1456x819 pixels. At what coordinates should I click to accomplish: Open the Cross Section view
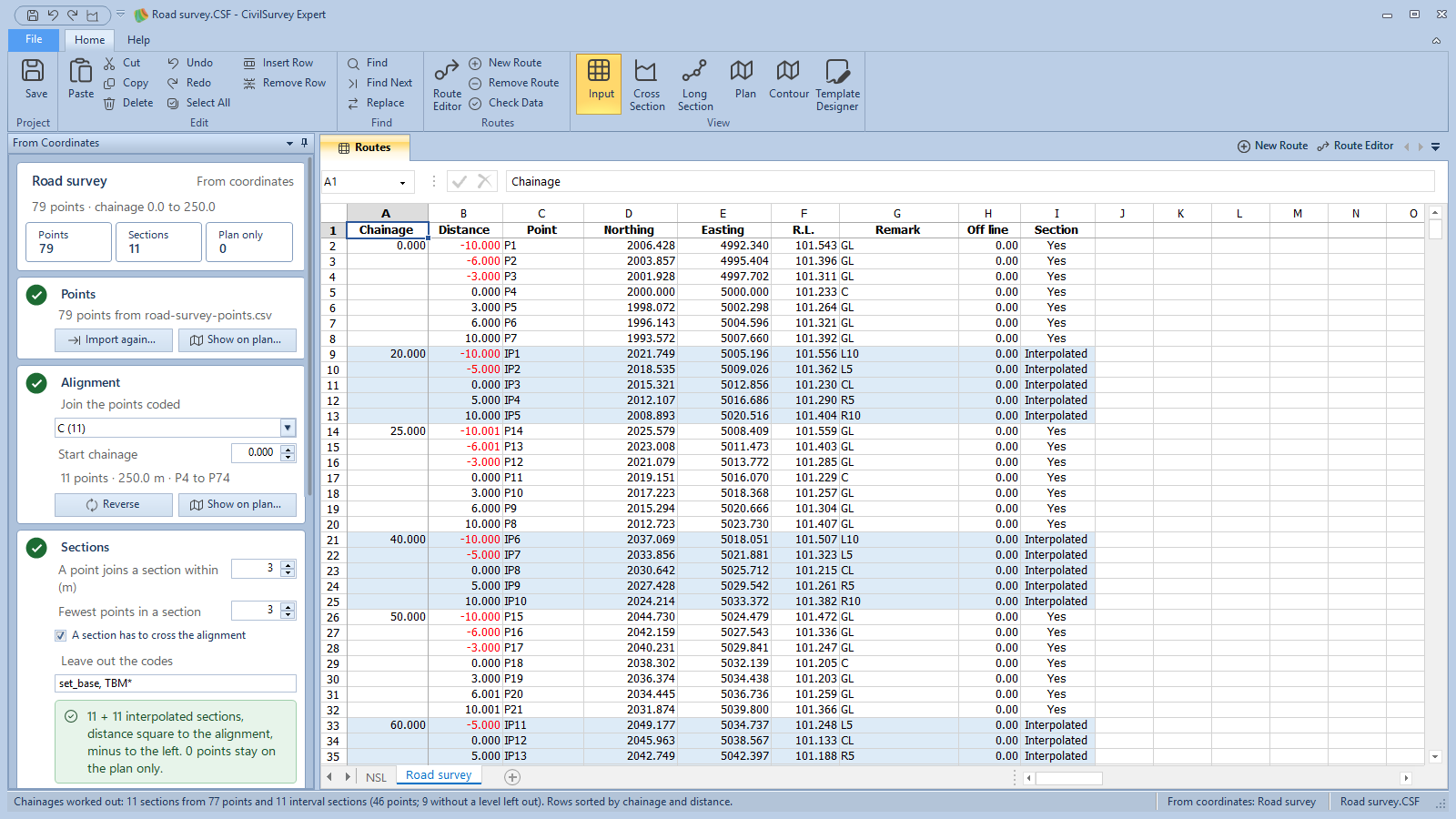click(x=647, y=84)
